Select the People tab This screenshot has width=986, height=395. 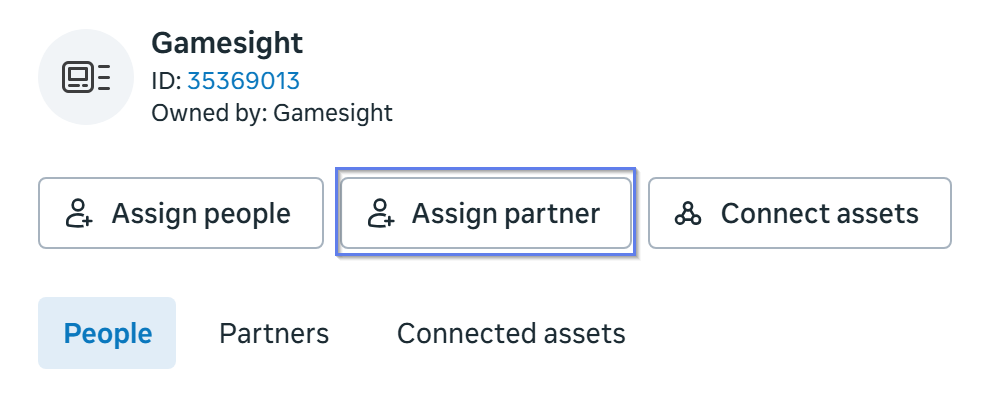[x=107, y=333]
